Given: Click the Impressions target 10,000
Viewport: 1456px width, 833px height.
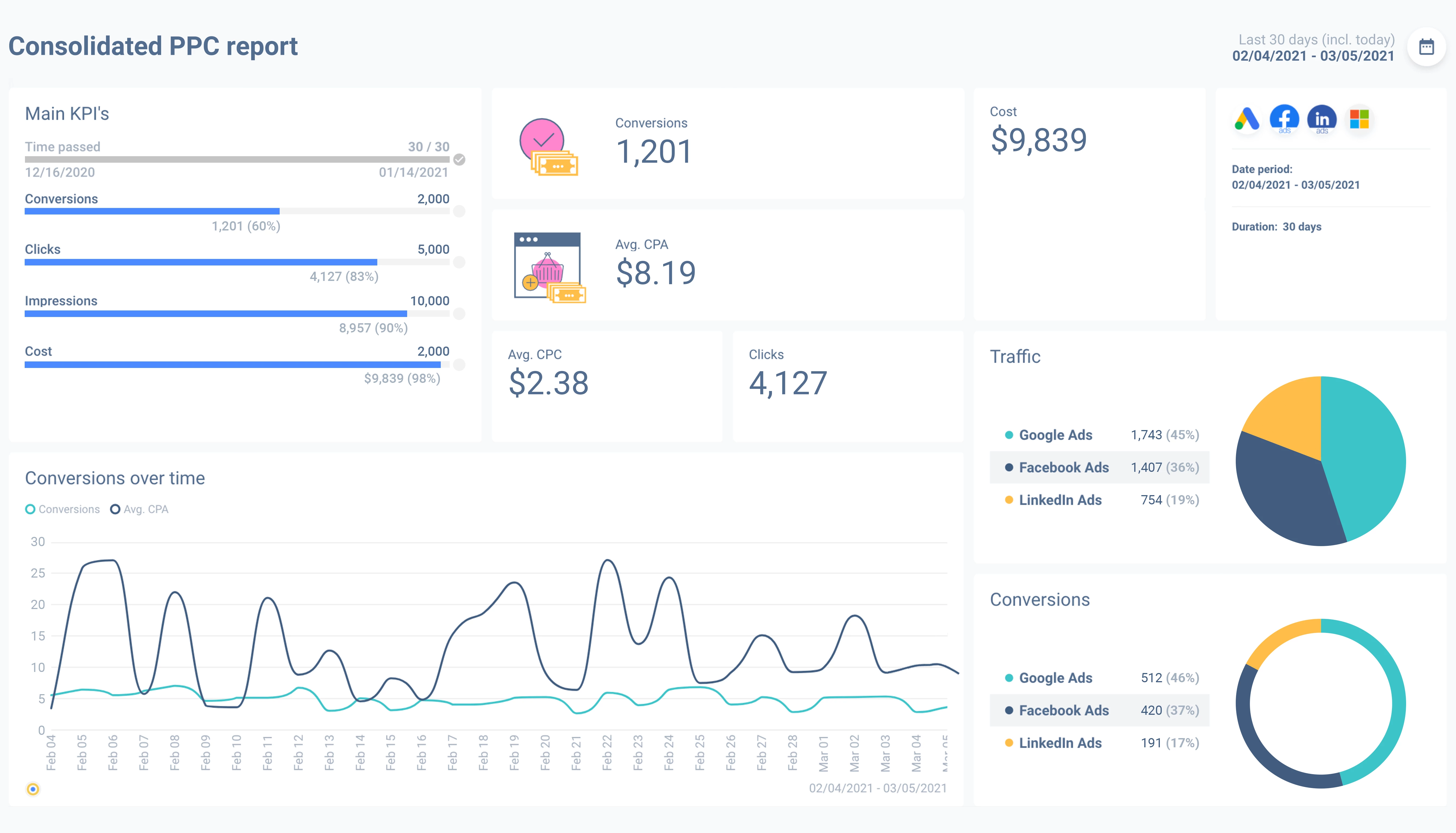Looking at the screenshot, I should tap(430, 301).
